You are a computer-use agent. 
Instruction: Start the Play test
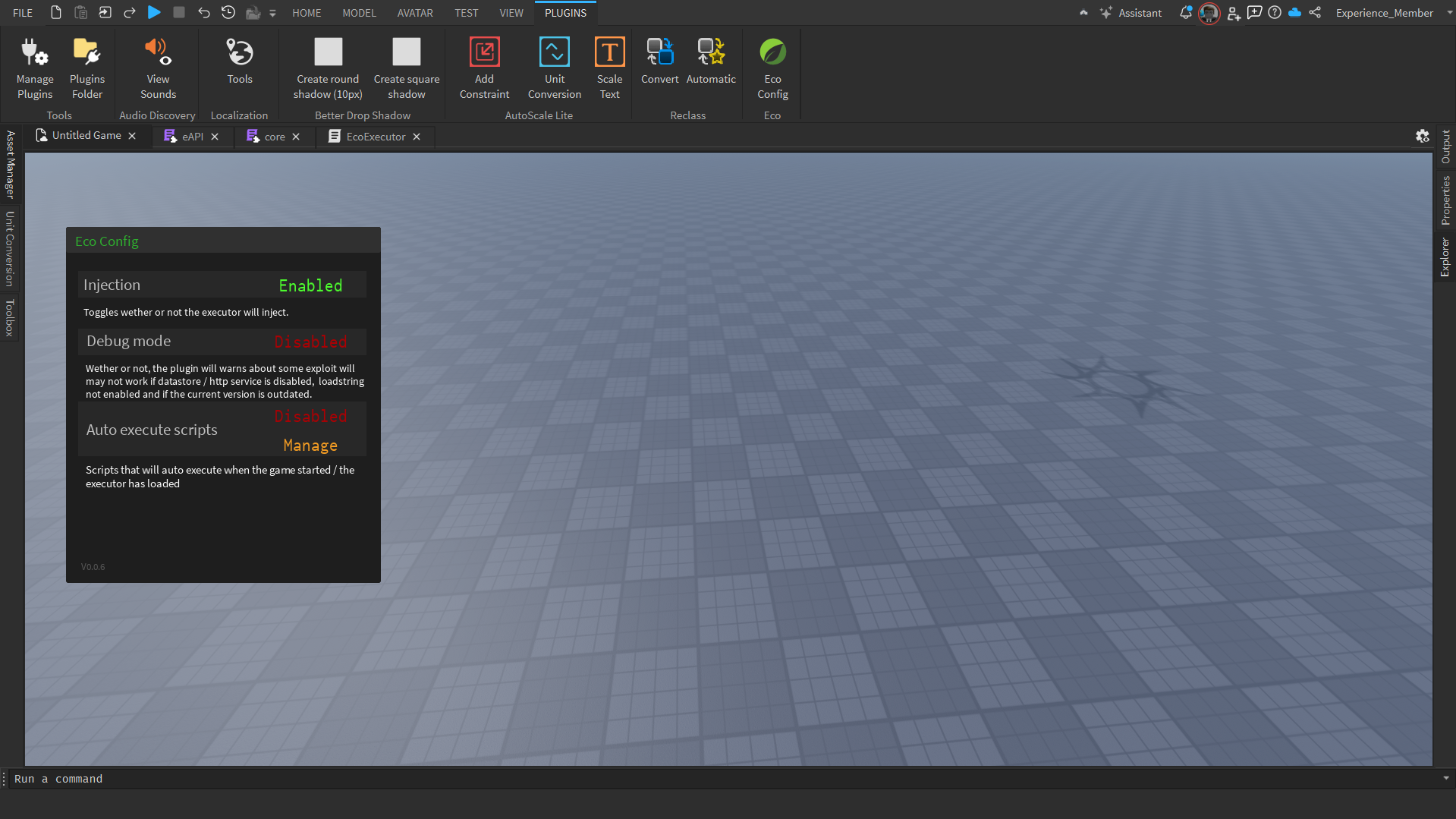click(x=154, y=12)
